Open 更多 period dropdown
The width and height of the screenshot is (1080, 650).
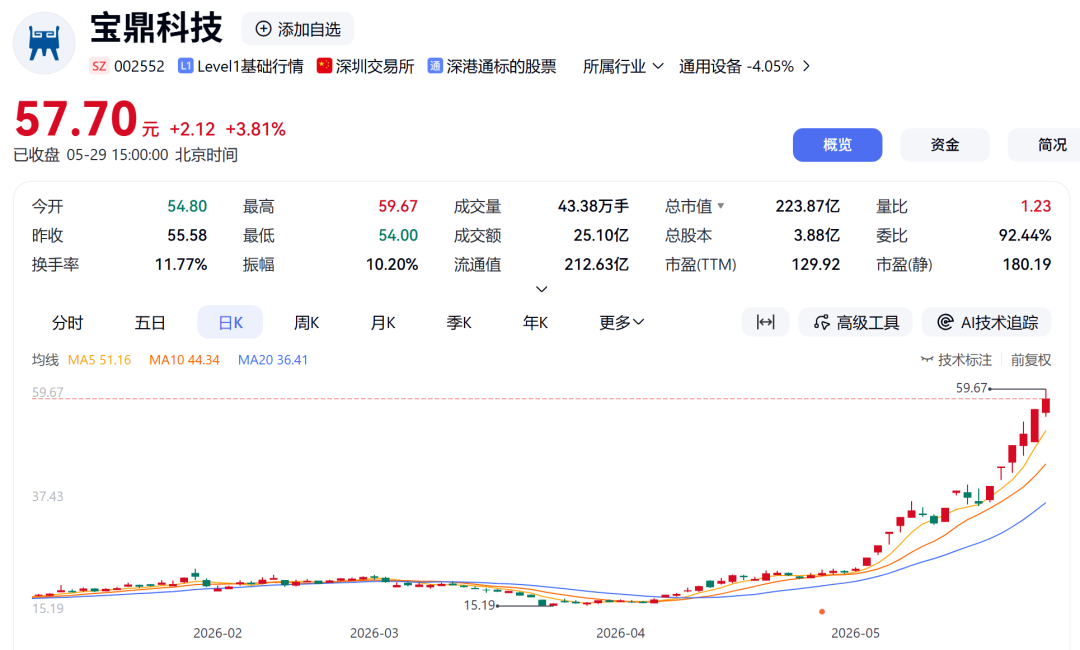click(621, 322)
